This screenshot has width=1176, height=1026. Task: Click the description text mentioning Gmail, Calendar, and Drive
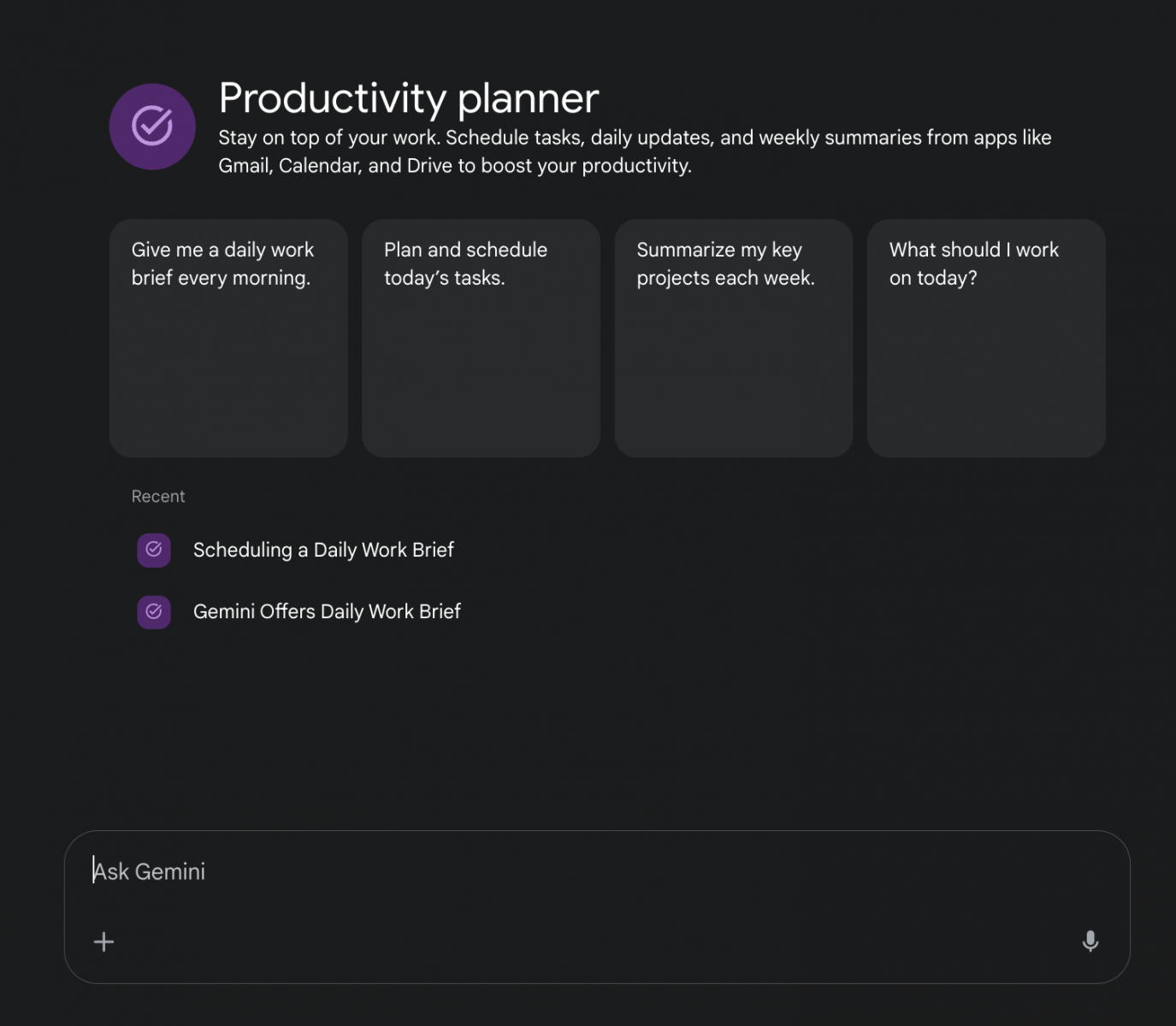coord(635,151)
